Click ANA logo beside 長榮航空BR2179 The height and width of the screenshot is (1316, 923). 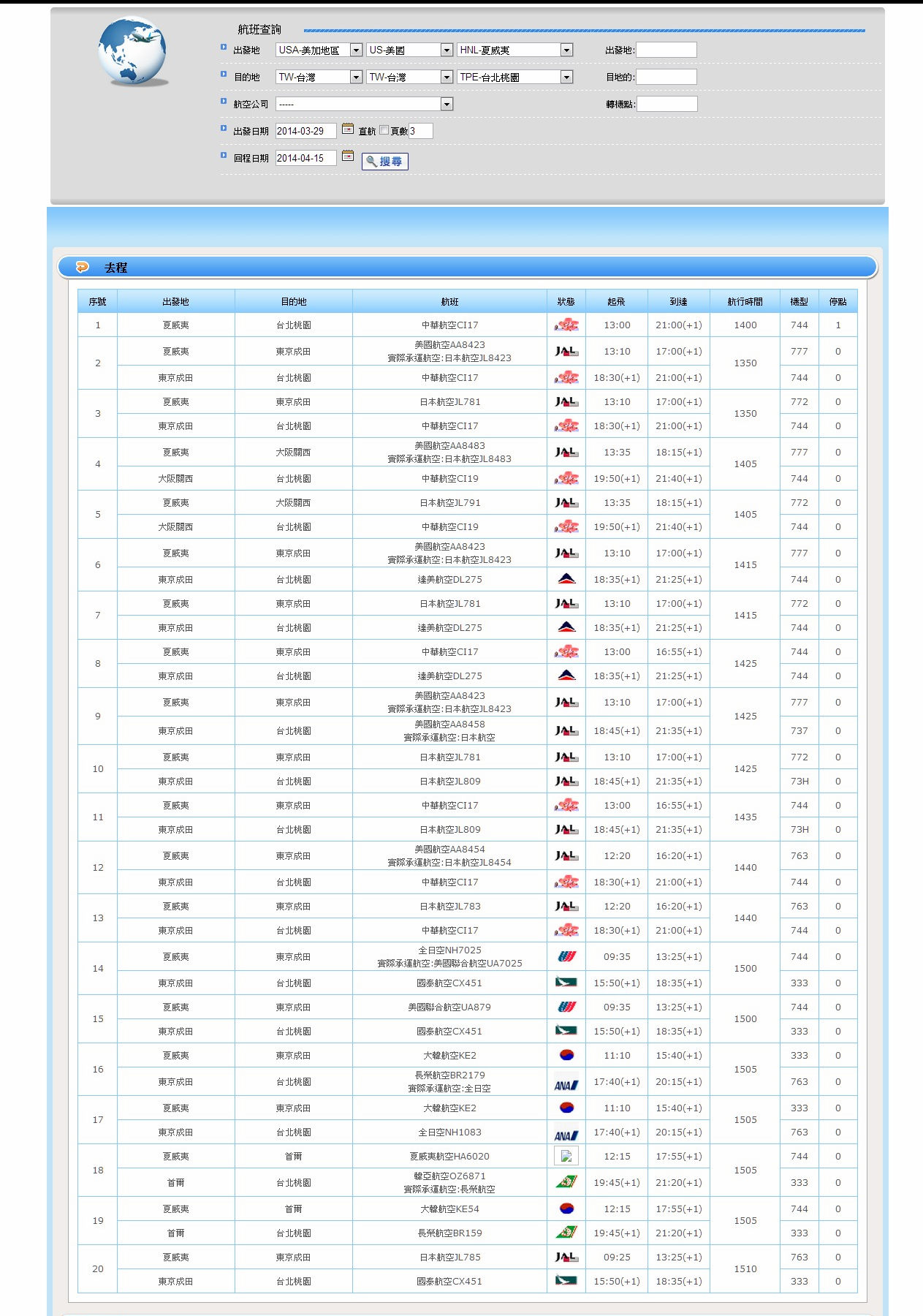(x=566, y=1082)
